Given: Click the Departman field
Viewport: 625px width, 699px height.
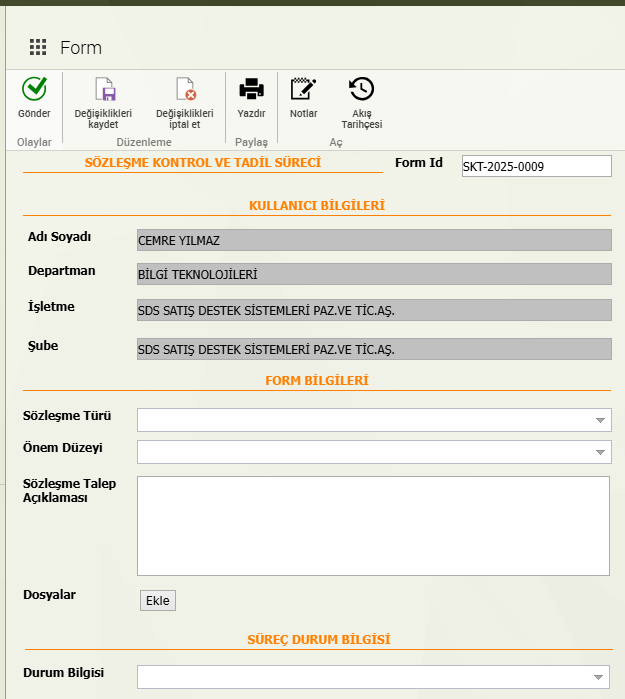Looking at the screenshot, I should tap(373, 274).
